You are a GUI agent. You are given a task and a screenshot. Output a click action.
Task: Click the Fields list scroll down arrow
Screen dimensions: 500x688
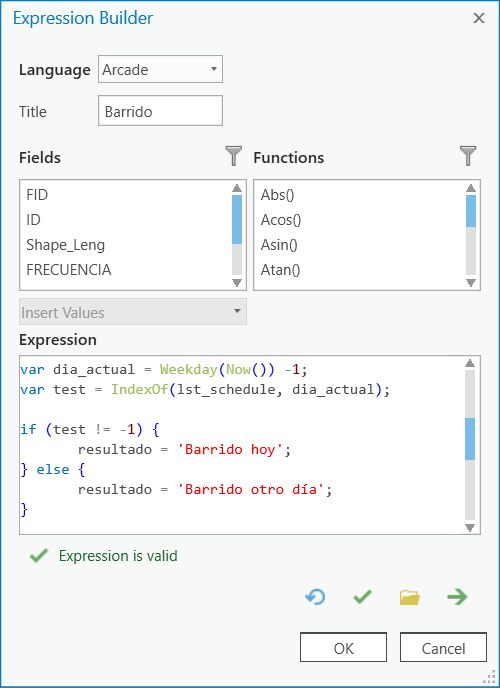[237, 282]
